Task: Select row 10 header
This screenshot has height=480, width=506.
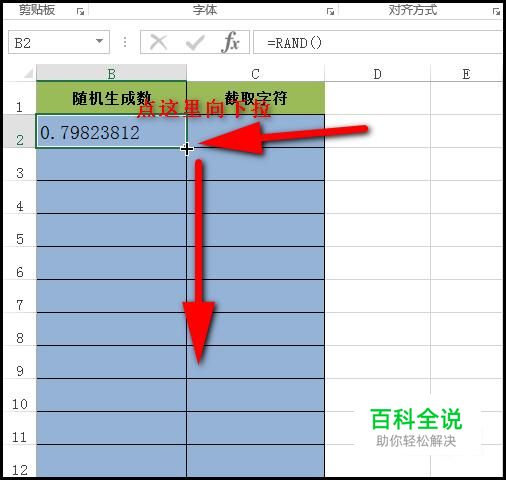Action: (19, 395)
